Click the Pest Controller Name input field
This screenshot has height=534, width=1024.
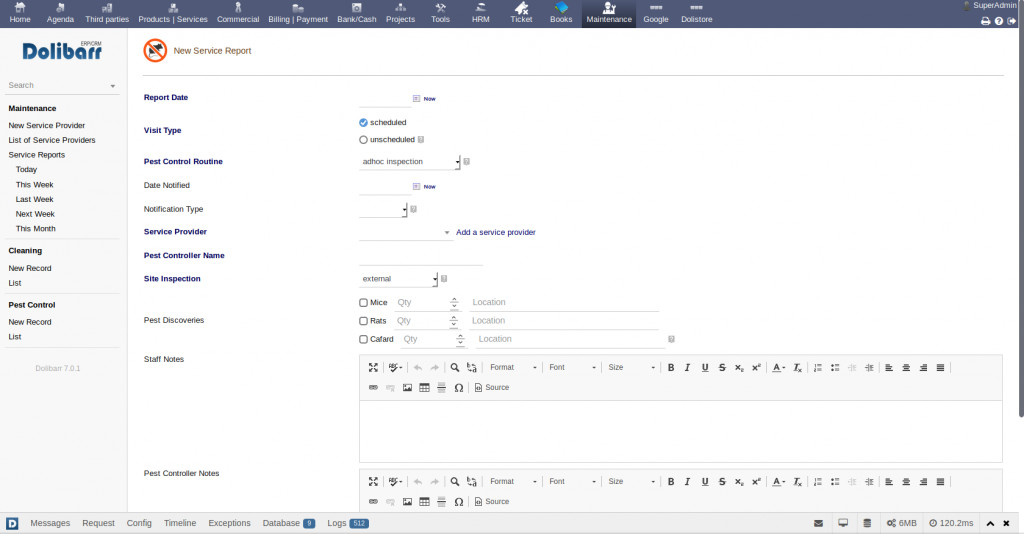pyautogui.click(x=420, y=256)
